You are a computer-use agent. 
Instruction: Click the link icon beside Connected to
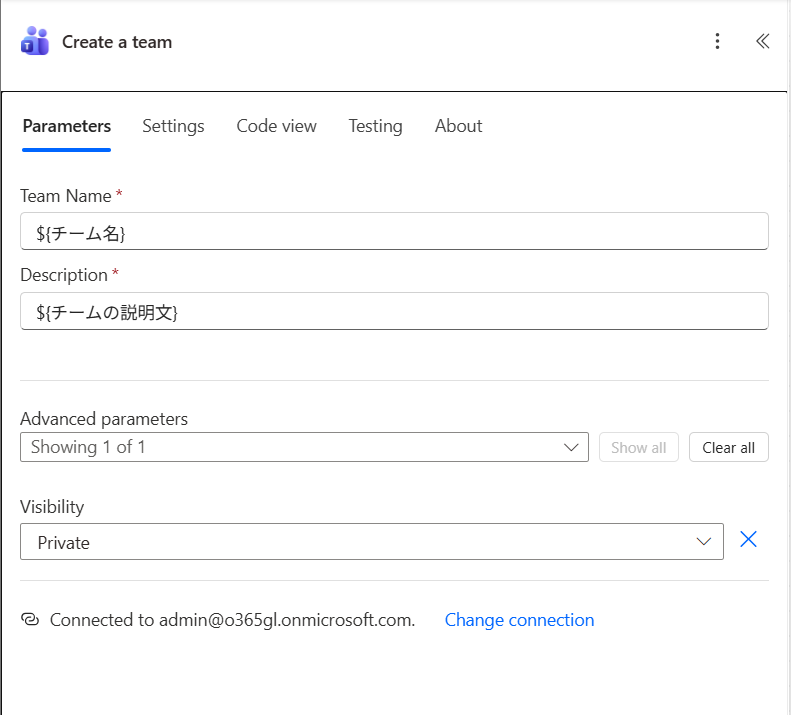click(30, 620)
